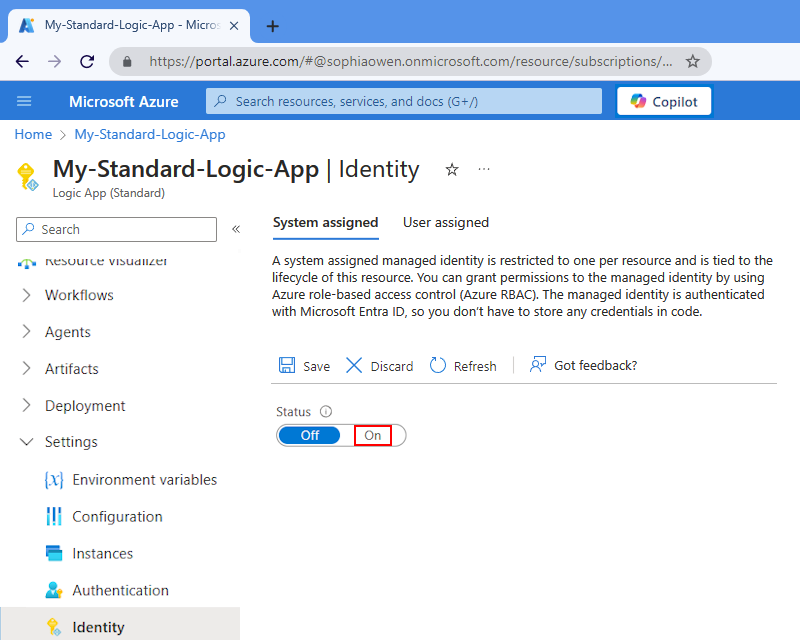This screenshot has height=640, width=800.
Task: Discard changes with the X icon
Action: point(354,366)
